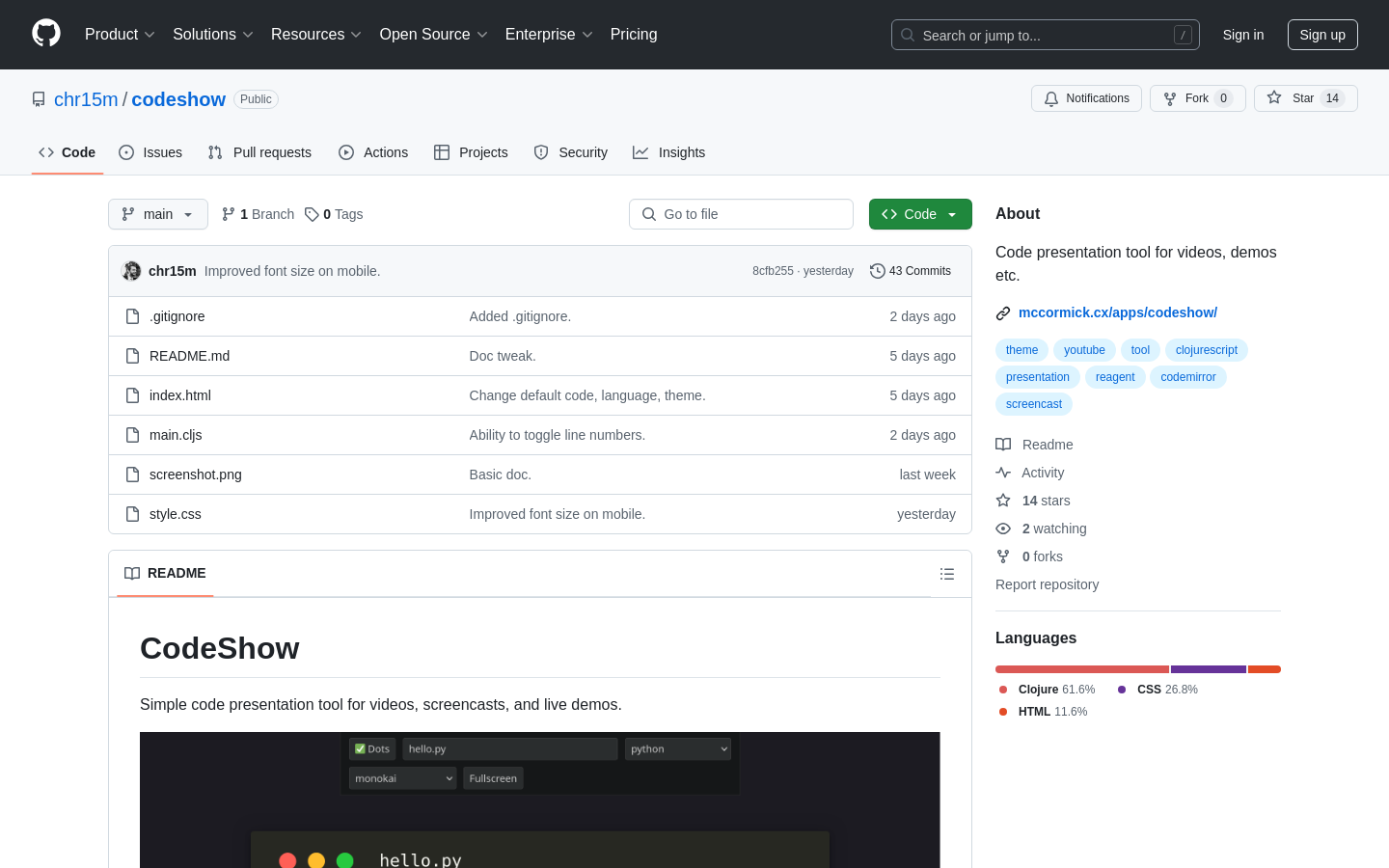Image resolution: width=1389 pixels, height=868 pixels.
Task: Click the codemirror topic tag
Action: 1188,377
